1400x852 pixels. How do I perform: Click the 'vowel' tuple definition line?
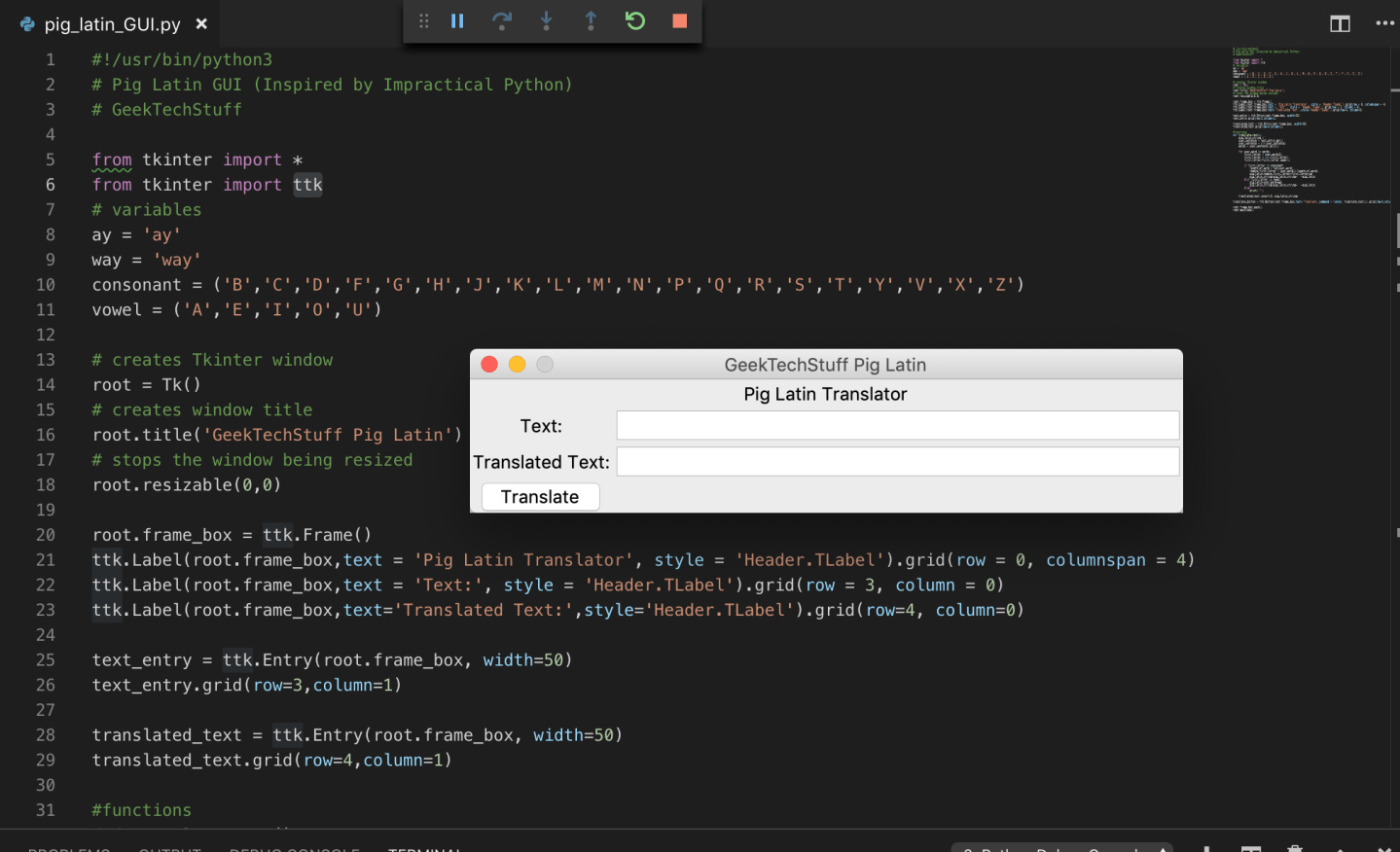click(236, 310)
